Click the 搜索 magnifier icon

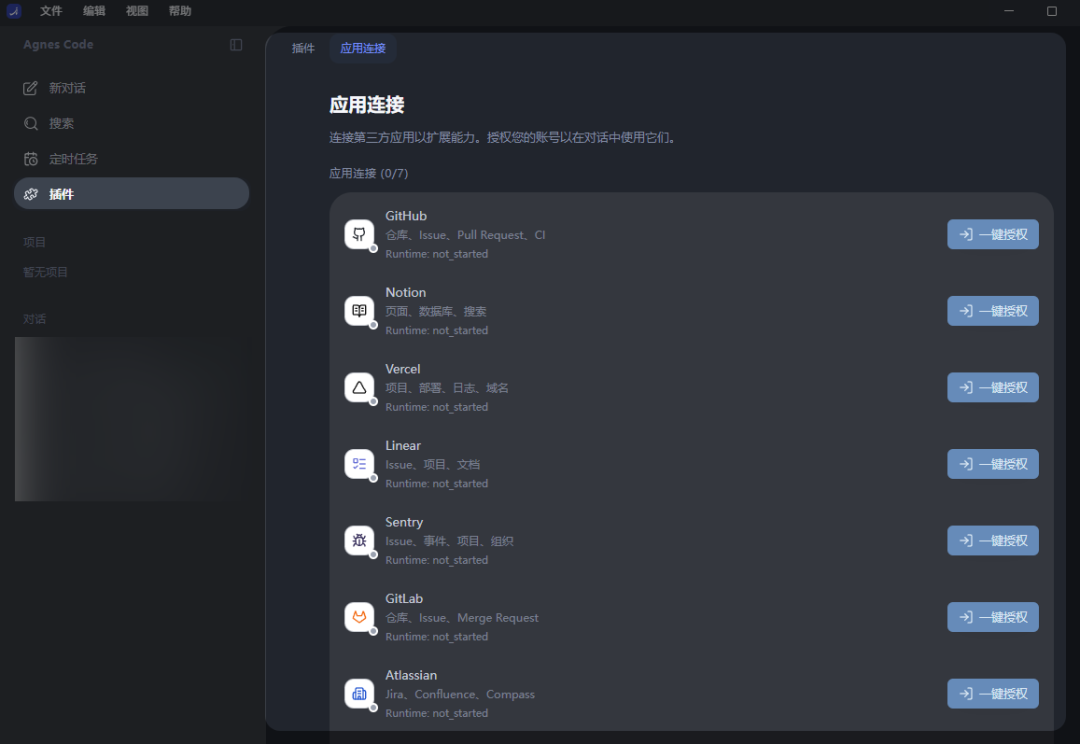[30, 123]
